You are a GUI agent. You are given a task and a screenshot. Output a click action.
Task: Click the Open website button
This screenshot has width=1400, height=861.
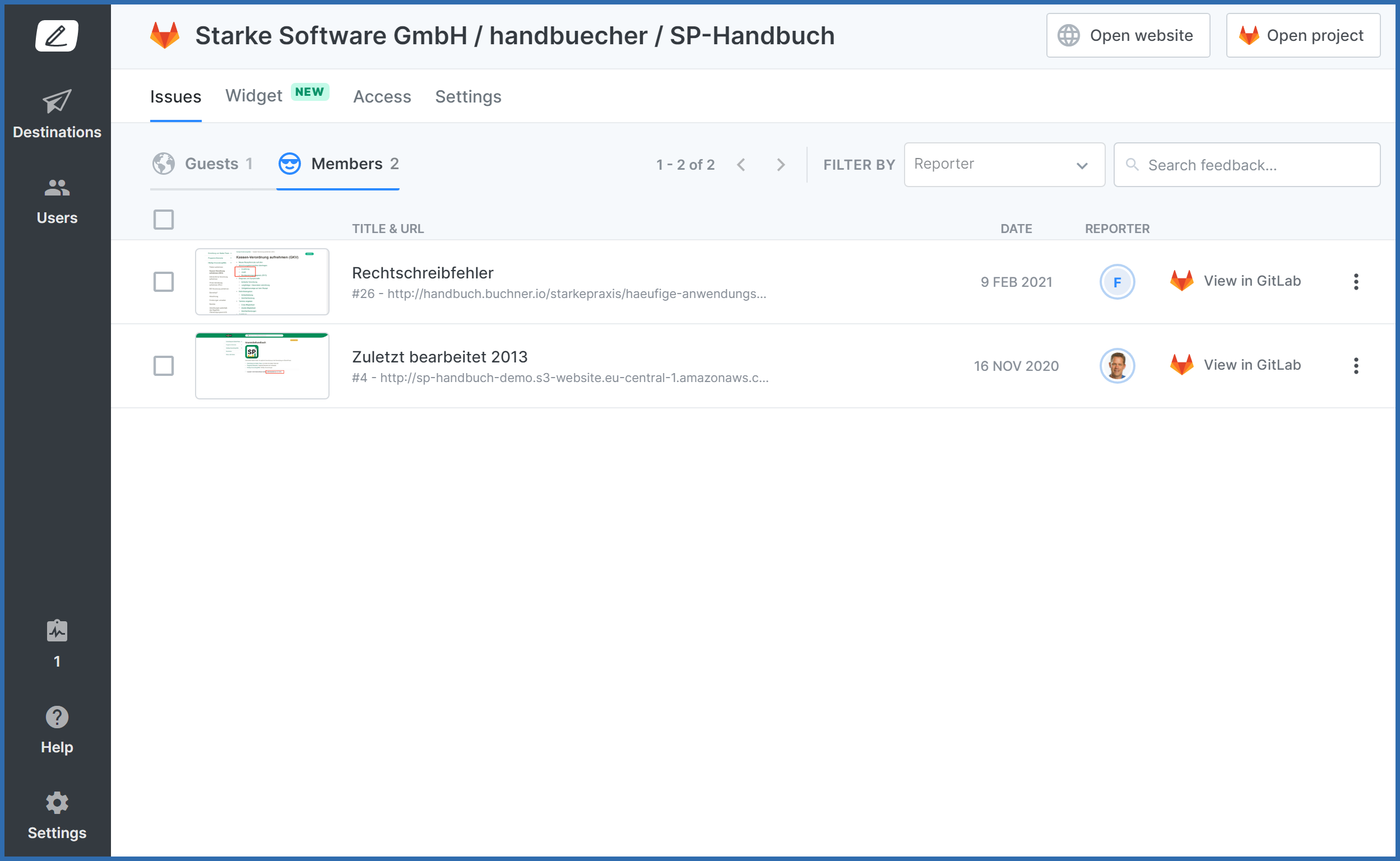pos(1128,35)
